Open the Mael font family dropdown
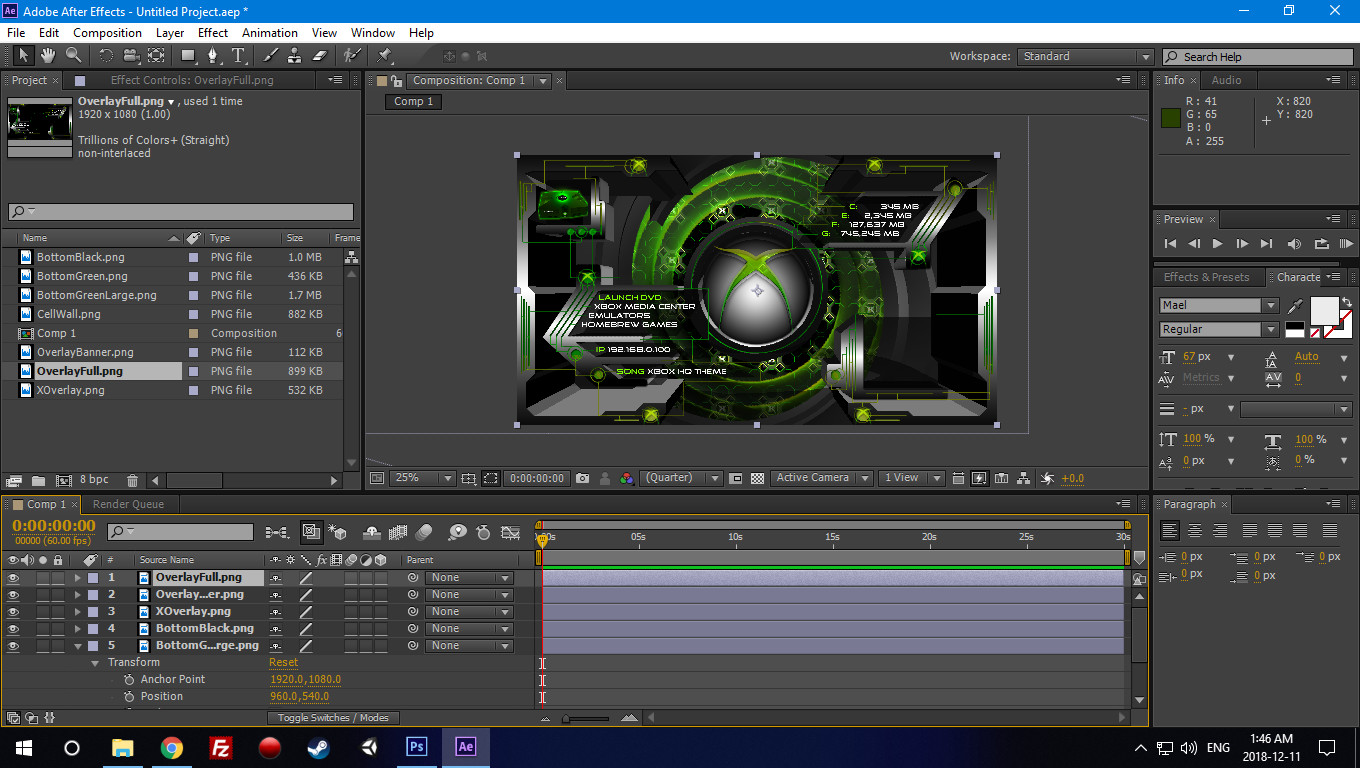This screenshot has width=1360, height=768. [x=1219, y=305]
